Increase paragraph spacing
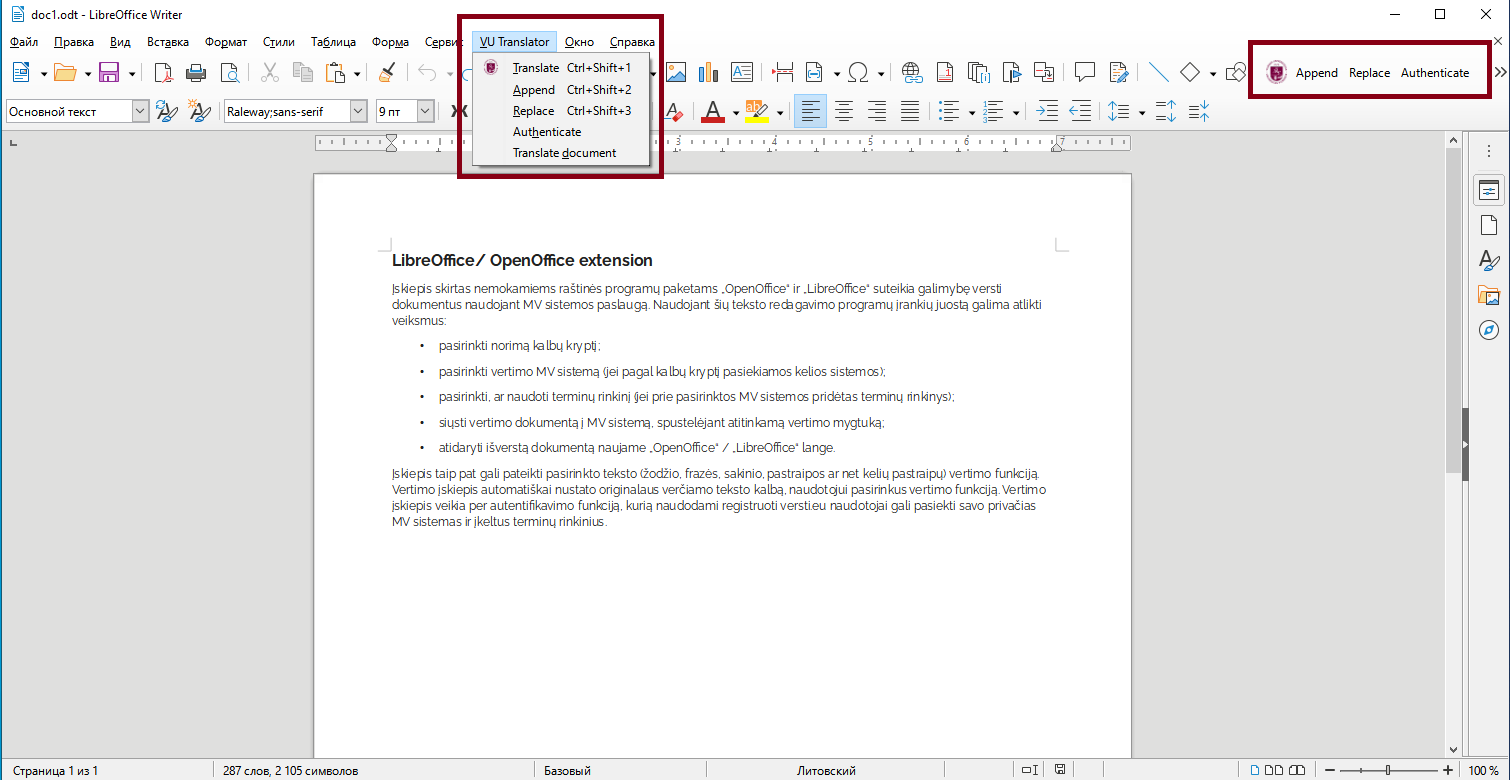 [x=1166, y=111]
